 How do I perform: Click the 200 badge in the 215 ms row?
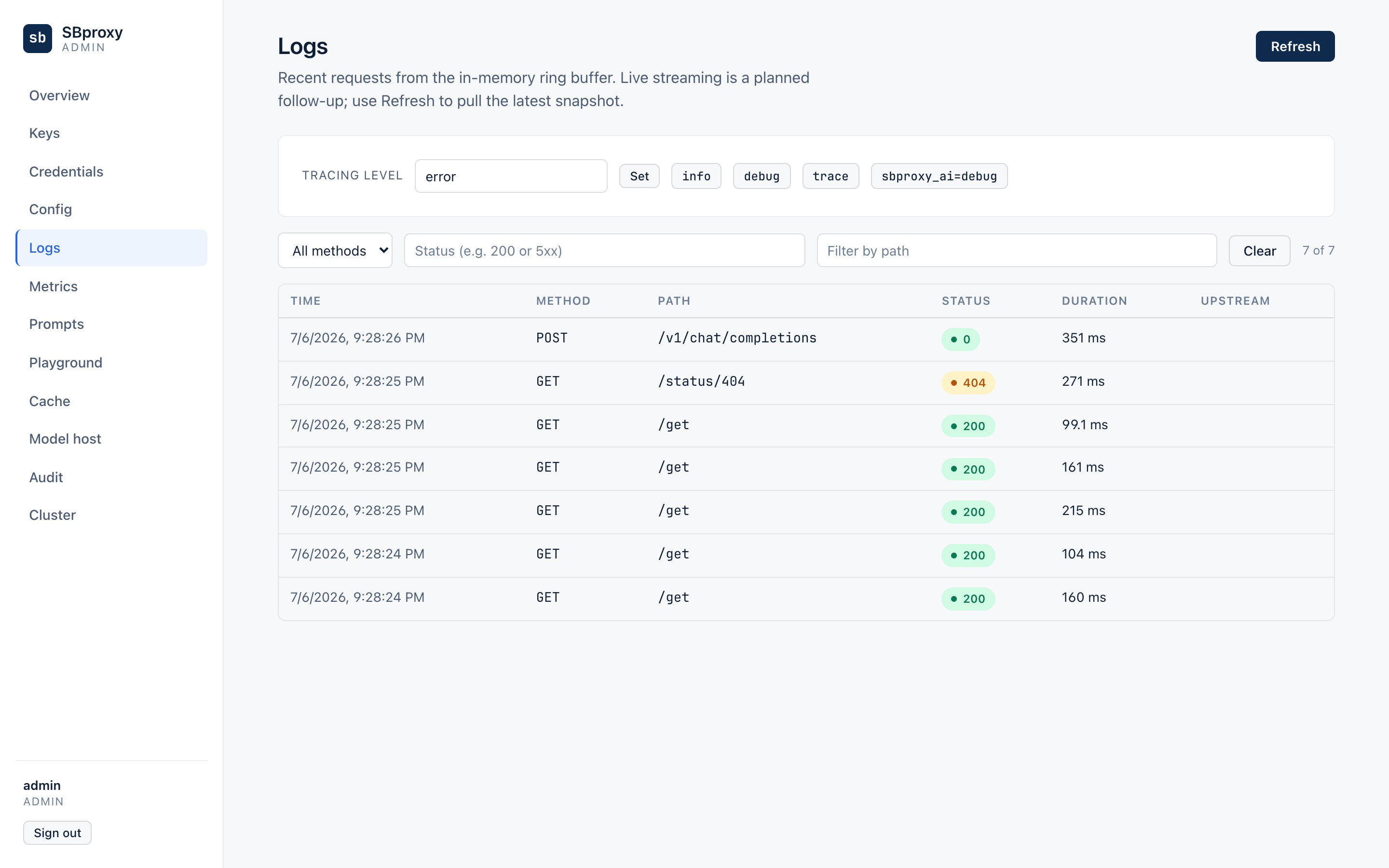tap(967, 512)
